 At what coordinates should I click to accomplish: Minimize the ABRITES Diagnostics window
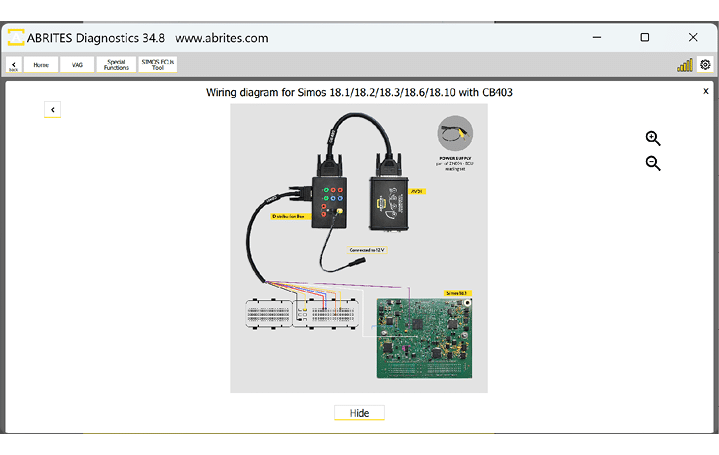[x=596, y=38]
